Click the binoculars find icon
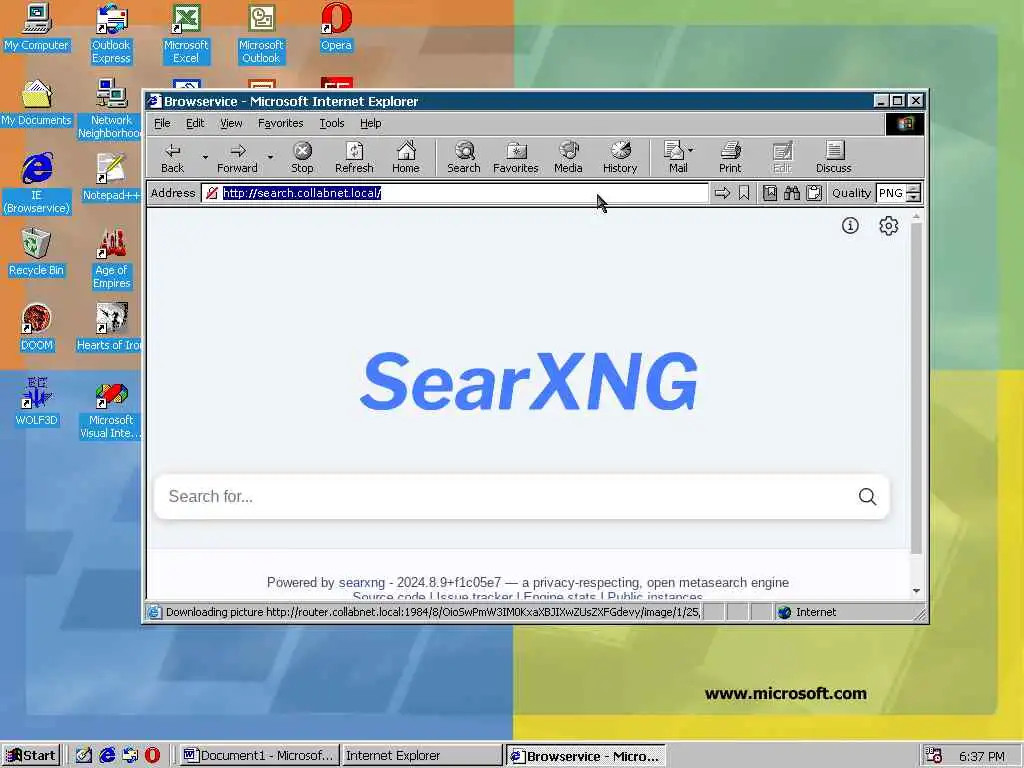The image size is (1024, 768). click(792, 193)
